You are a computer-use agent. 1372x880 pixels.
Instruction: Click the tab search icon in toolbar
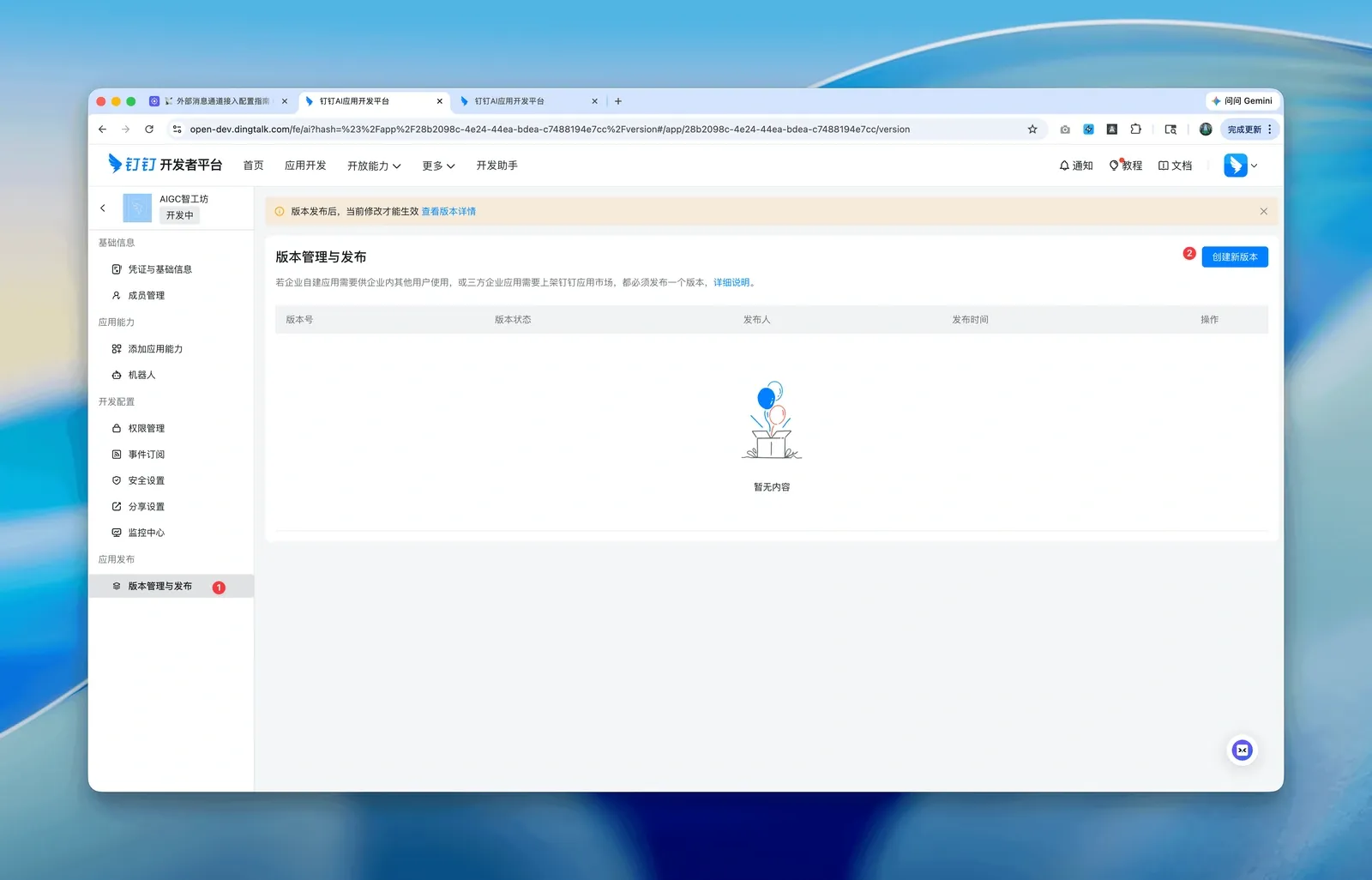pos(1170,130)
